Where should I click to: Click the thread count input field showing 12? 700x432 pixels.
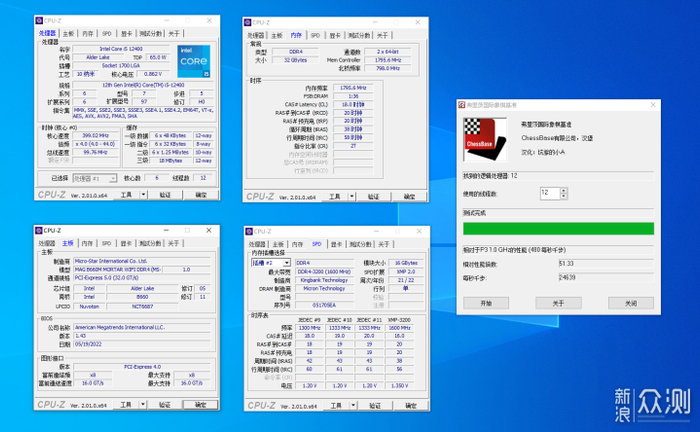pyautogui.click(x=547, y=192)
